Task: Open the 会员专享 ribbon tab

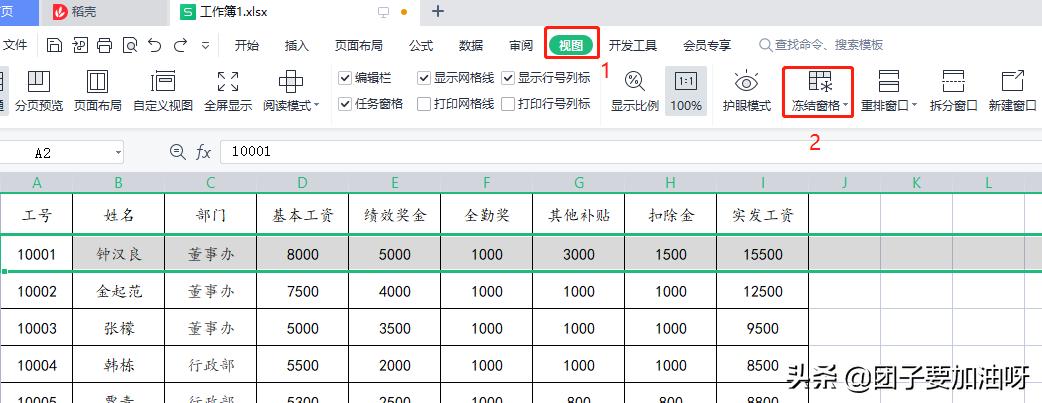Action: (707, 45)
